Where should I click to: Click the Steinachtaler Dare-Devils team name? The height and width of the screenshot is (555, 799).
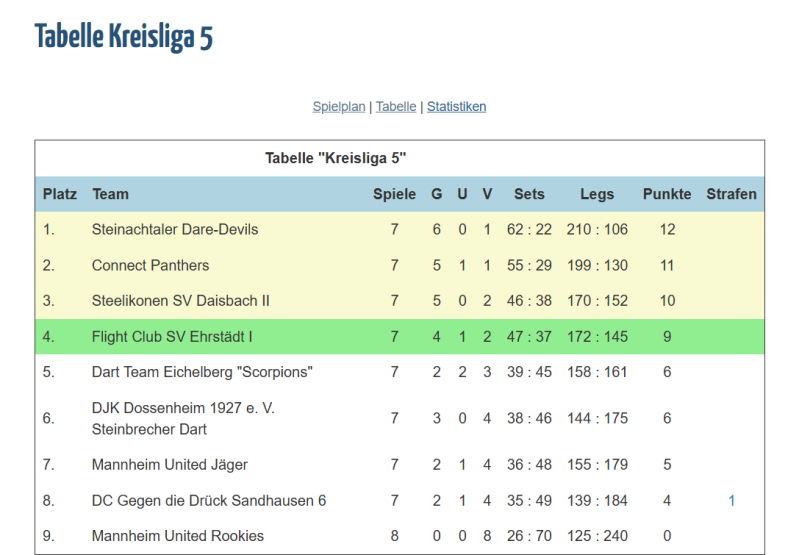[175, 229]
